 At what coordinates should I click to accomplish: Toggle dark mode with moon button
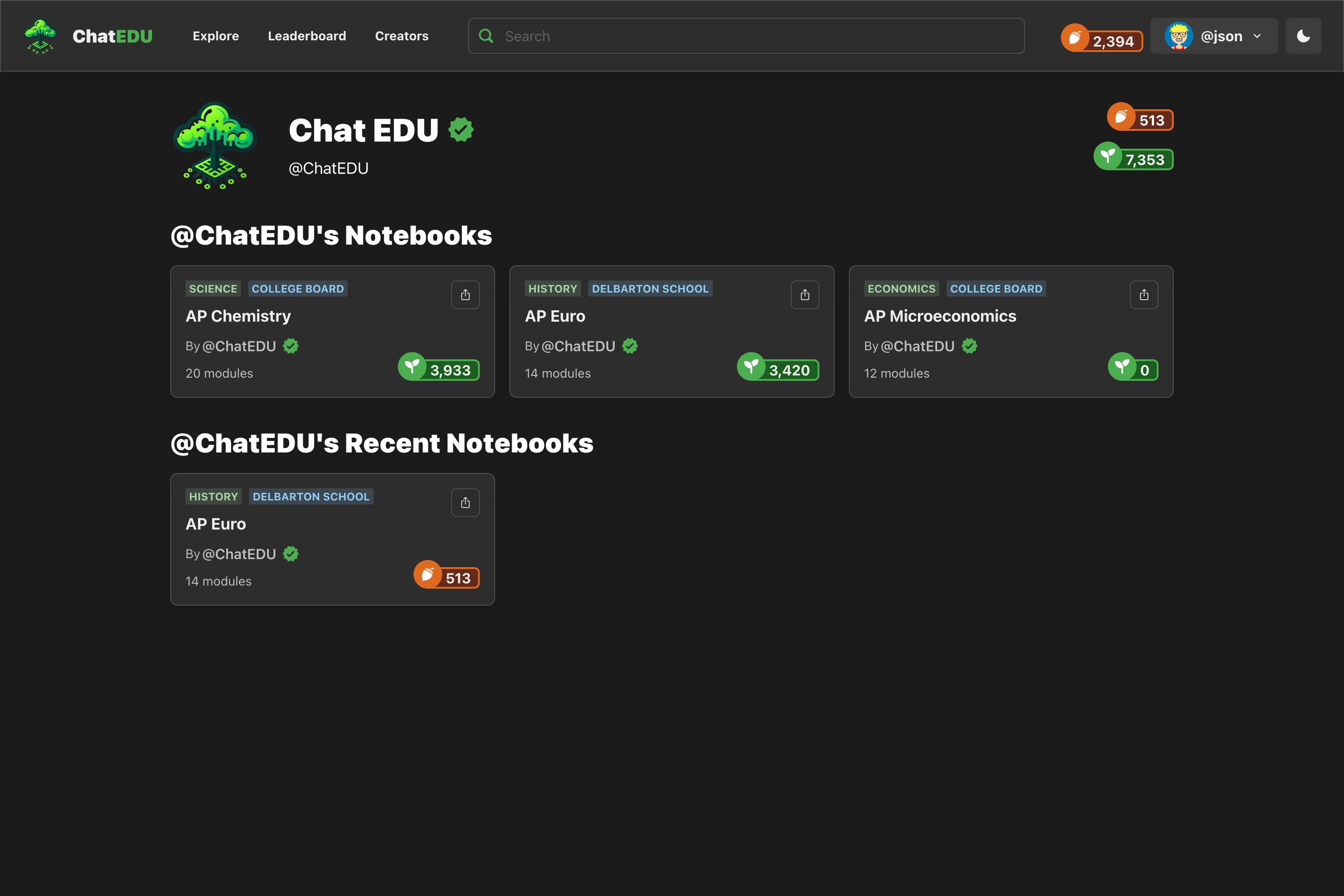click(x=1303, y=36)
